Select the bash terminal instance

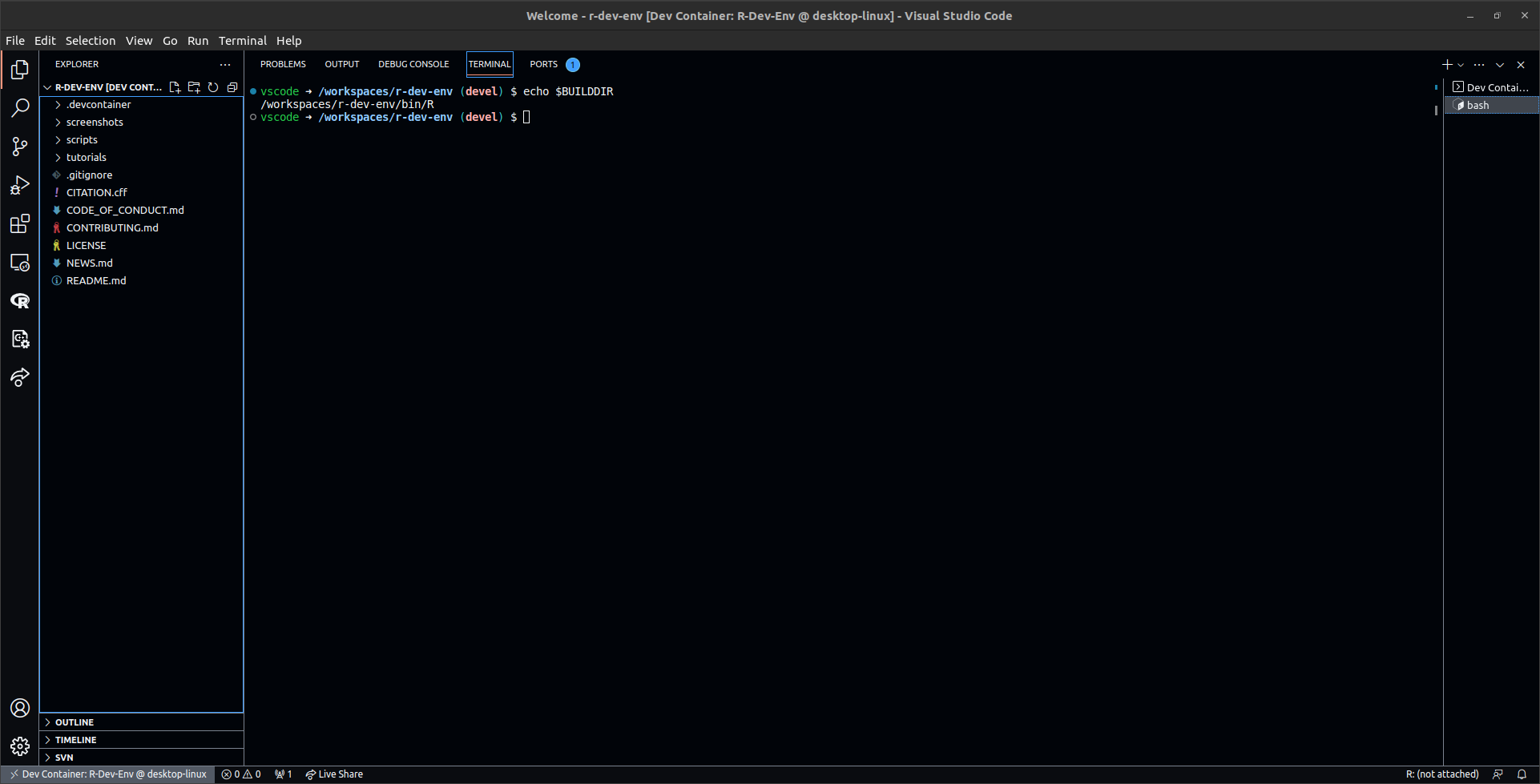point(1492,105)
